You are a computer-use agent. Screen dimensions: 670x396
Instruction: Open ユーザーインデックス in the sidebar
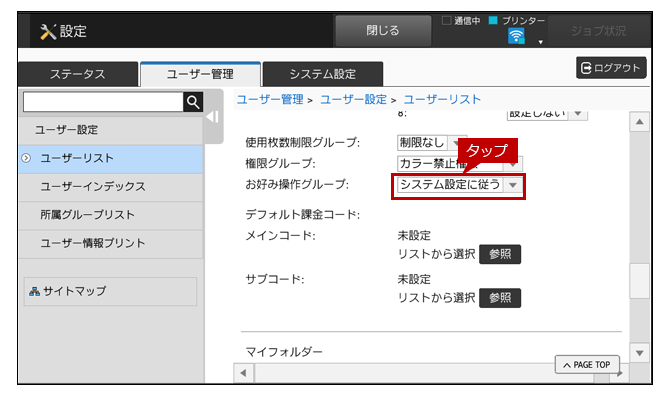110,187
